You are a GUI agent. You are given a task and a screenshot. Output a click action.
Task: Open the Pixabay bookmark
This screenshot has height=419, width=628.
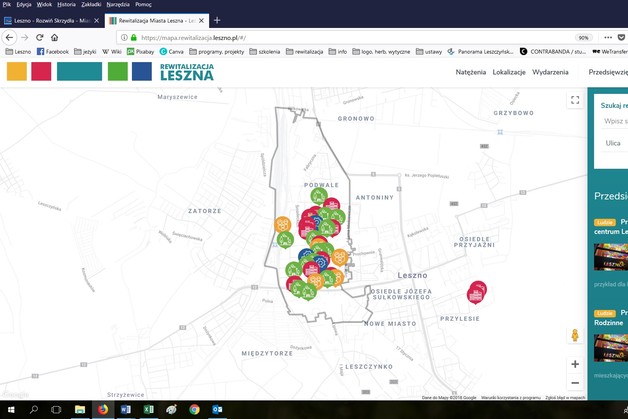point(141,52)
